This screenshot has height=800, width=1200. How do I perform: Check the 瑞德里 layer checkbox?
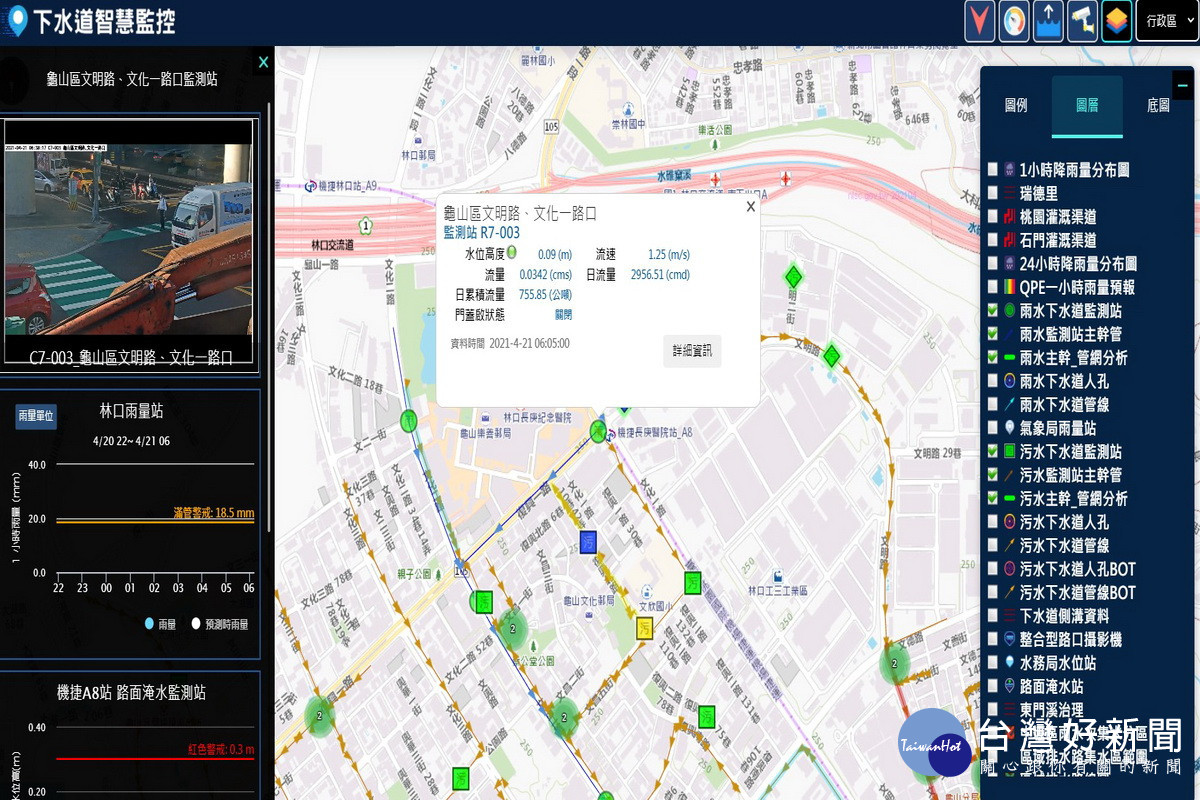click(x=992, y=194)
